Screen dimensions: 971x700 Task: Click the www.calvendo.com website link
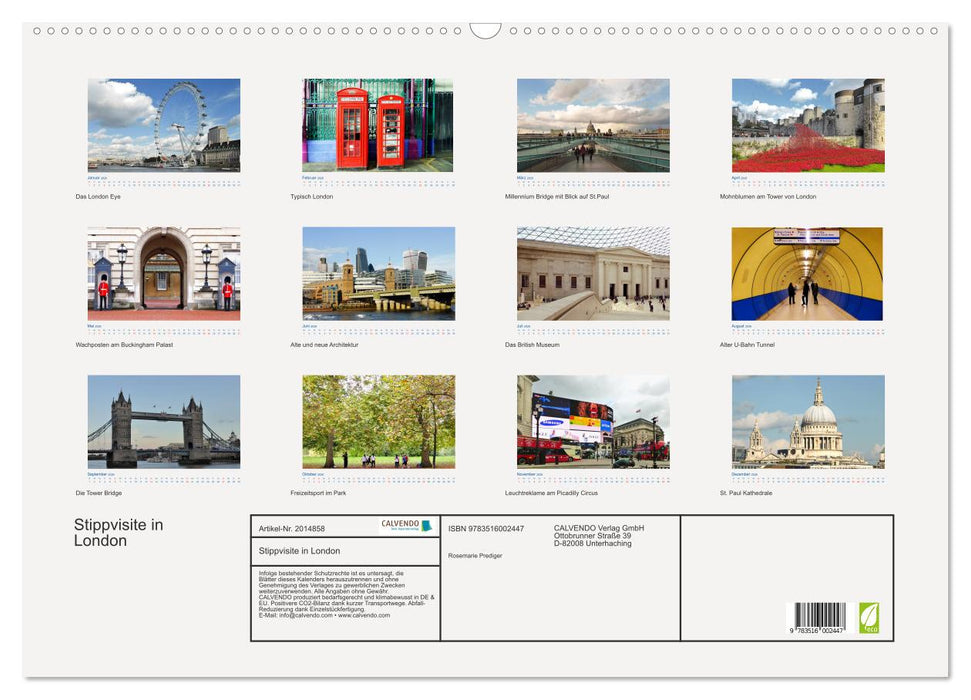tap(363, 616)
